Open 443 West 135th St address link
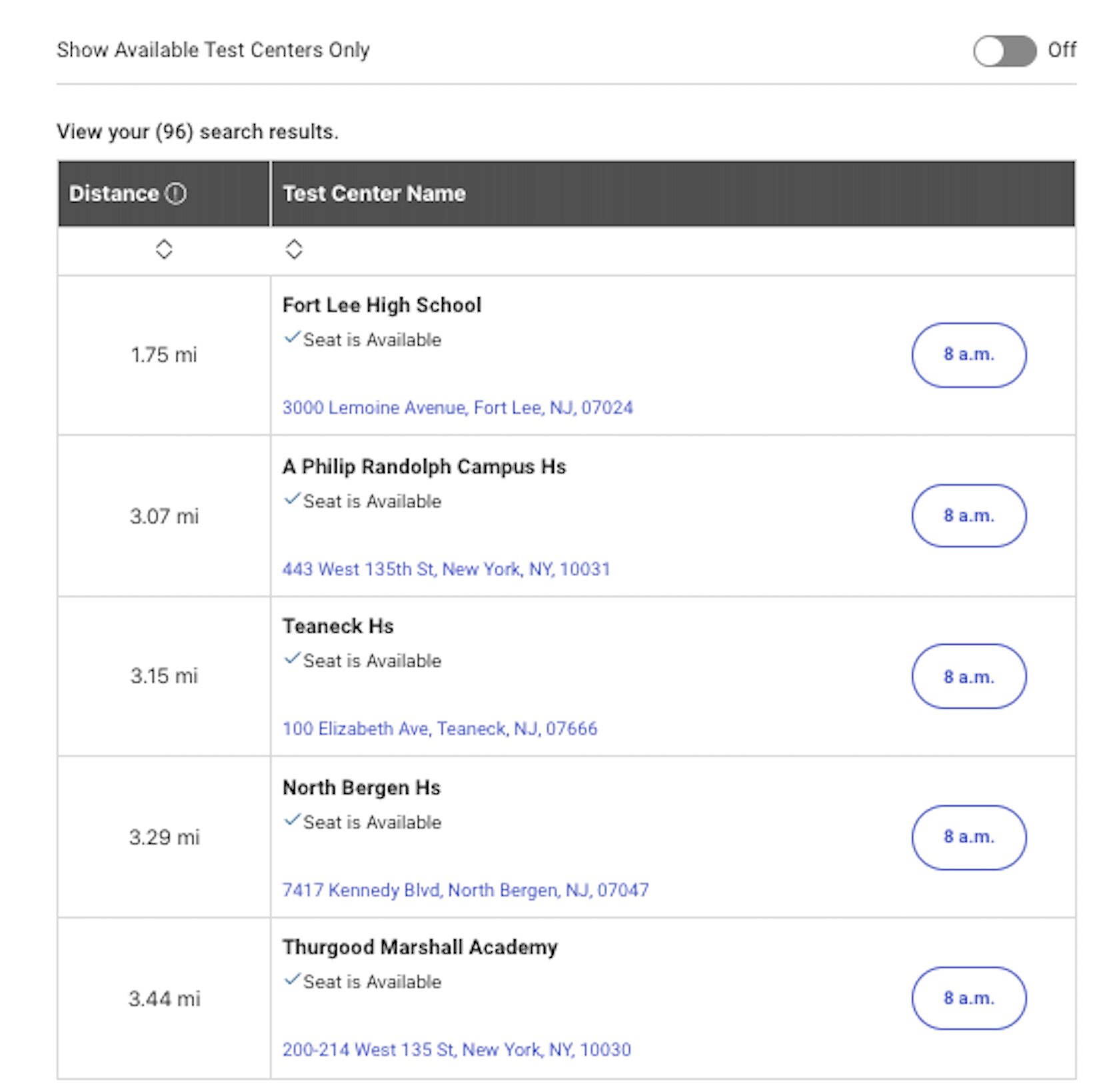Screen dimensions: 1109x1092 [446, 569]
